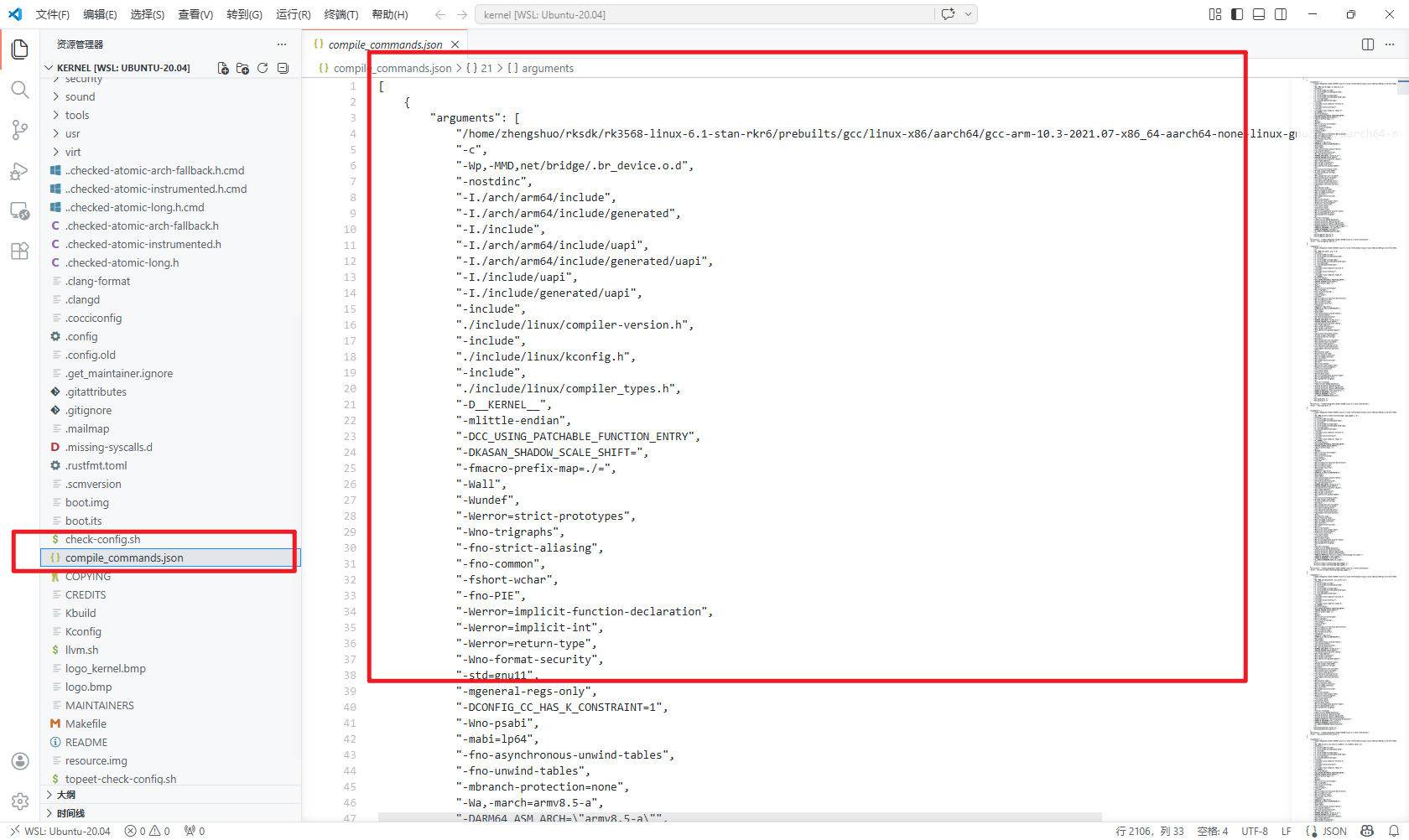Click New Folder icon in explorer header
The height and width of the screenshot is (840, 1409).
click(x=242, y=68)
